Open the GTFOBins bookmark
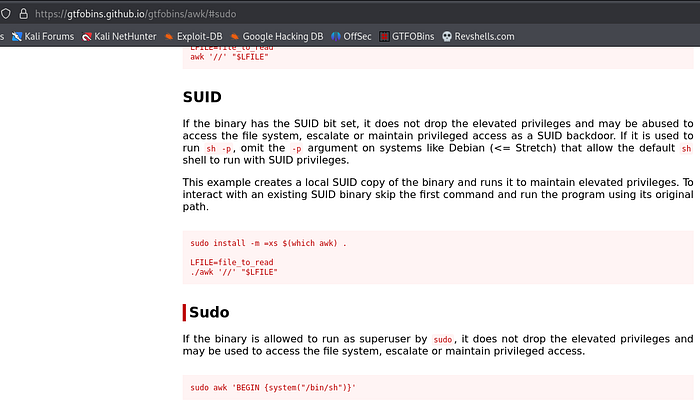This screenshot has width=700, height=407. tap(407, 37)
